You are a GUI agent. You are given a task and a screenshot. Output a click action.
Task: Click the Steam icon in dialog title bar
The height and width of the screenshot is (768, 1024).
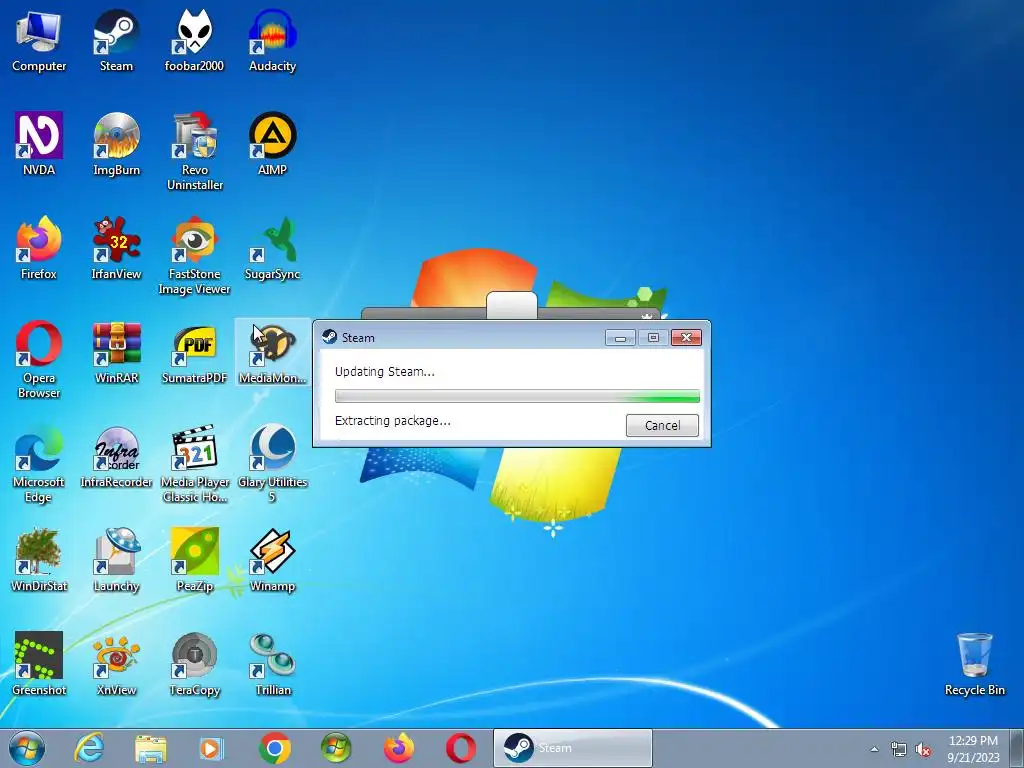click(x=330, y=337)
